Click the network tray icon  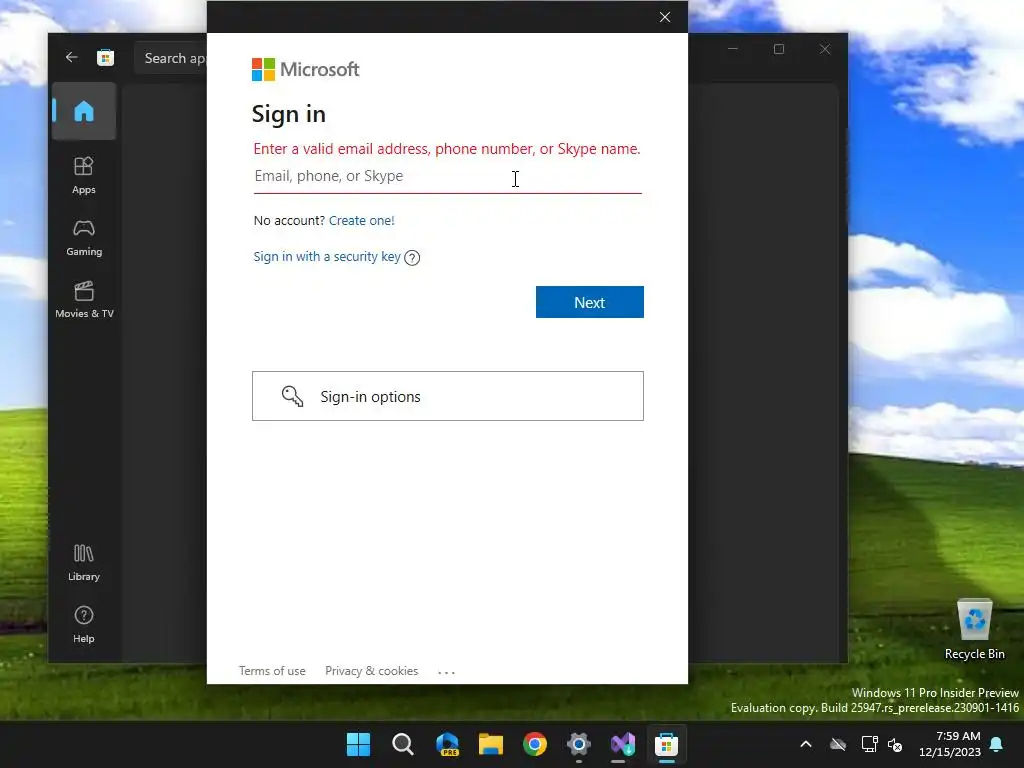pos(869,744)
